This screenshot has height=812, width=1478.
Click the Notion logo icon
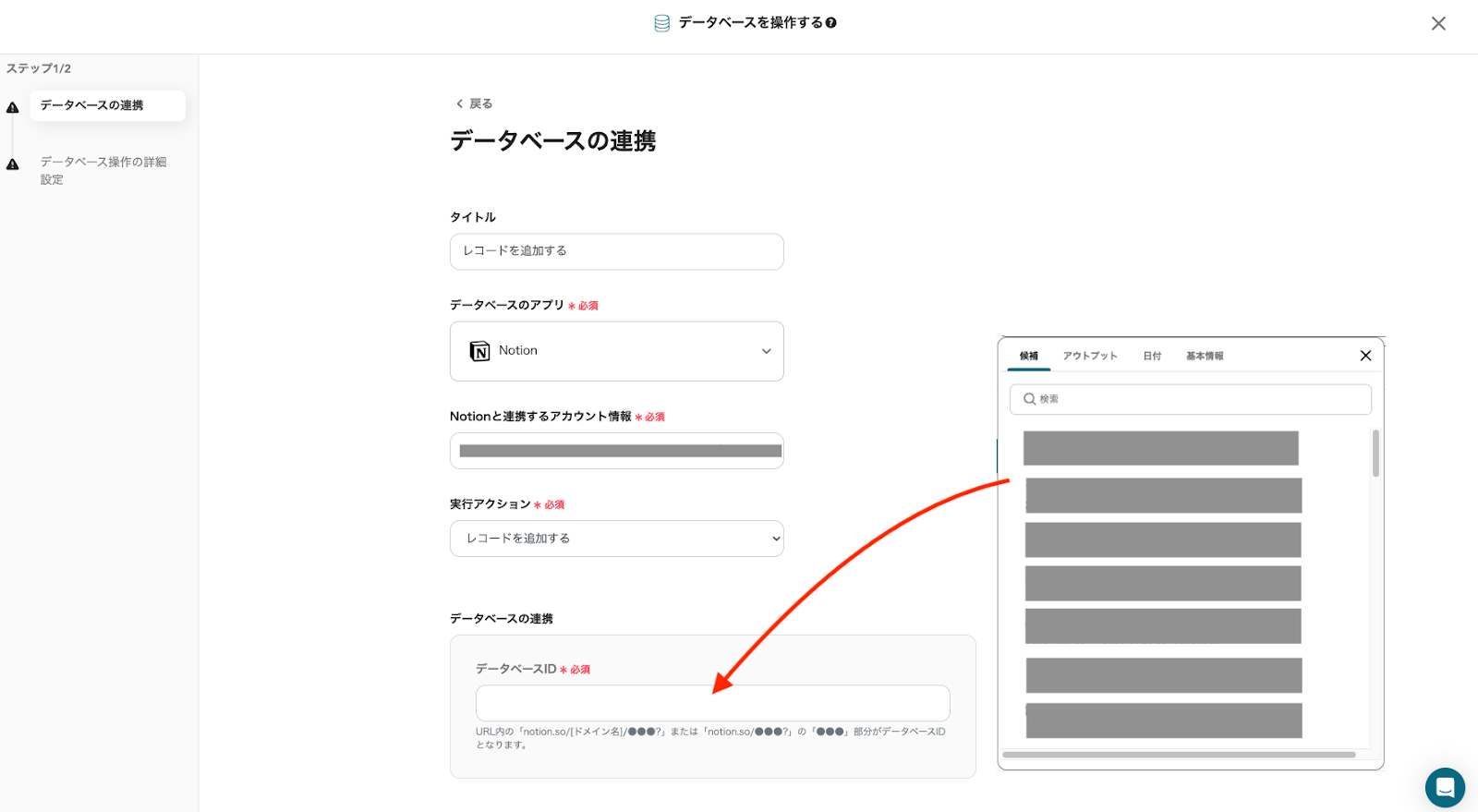tap(479, 351)
